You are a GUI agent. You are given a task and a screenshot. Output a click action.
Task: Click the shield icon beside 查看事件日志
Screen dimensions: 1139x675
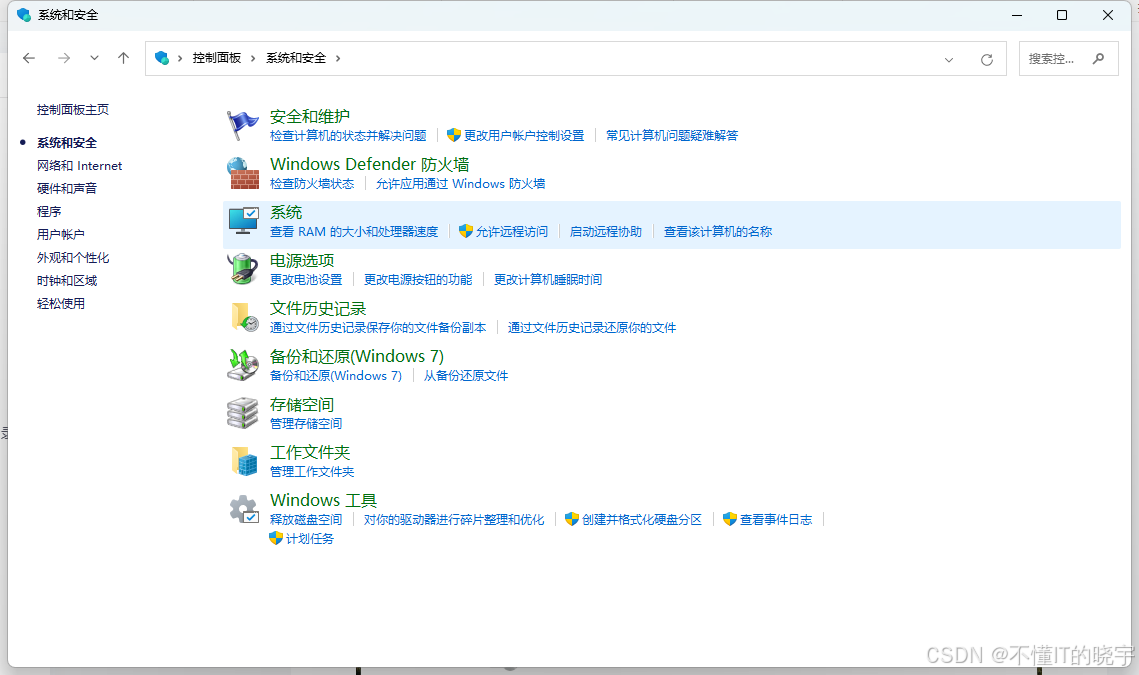730,519
